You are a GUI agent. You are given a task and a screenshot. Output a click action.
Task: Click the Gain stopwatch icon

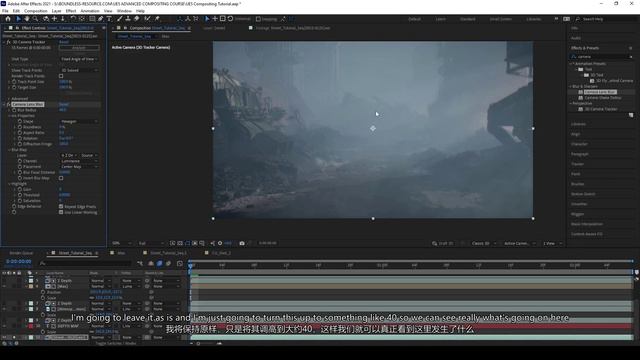[20, 189]
